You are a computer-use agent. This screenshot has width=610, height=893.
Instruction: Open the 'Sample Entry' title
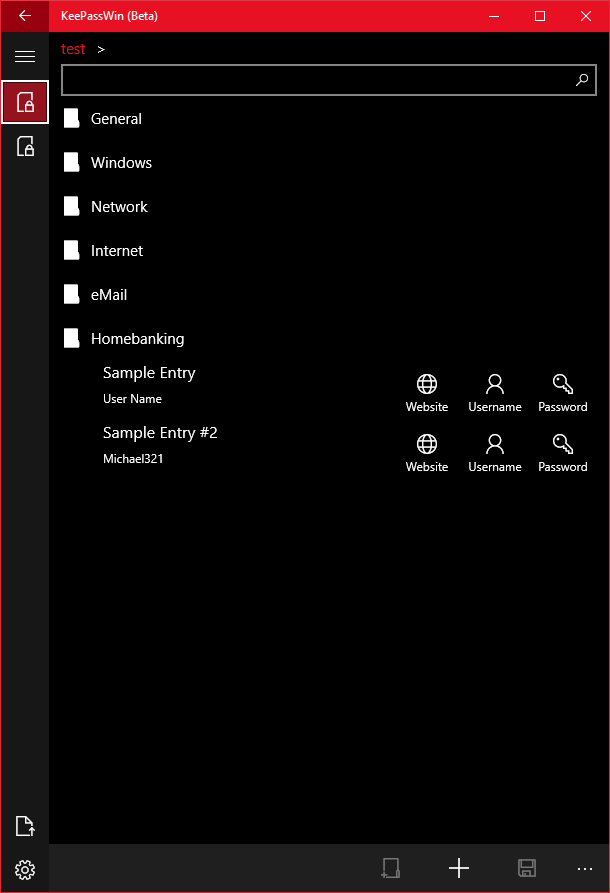point(149,373)
